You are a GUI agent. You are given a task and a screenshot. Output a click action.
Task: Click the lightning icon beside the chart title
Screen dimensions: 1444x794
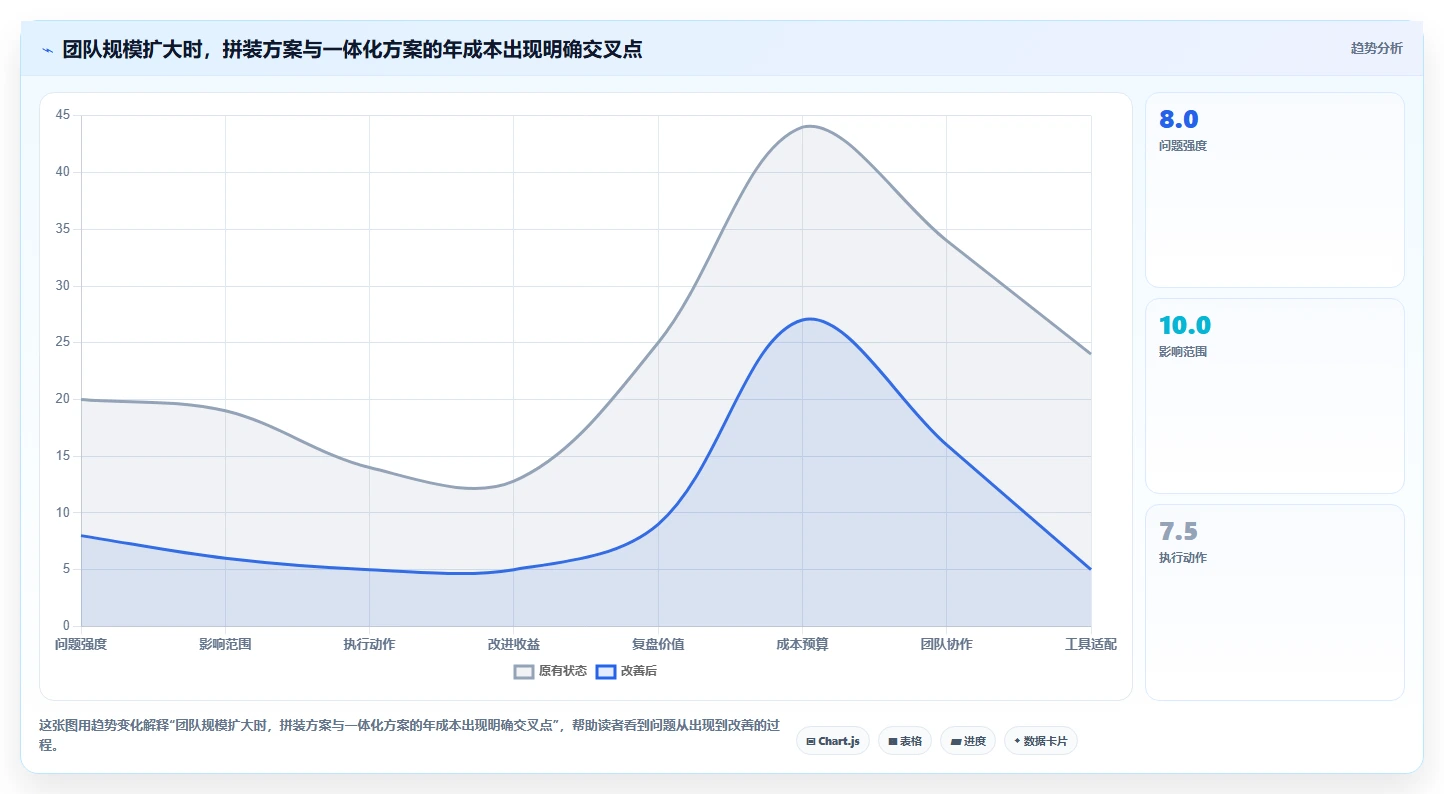(x=48, y=49)
